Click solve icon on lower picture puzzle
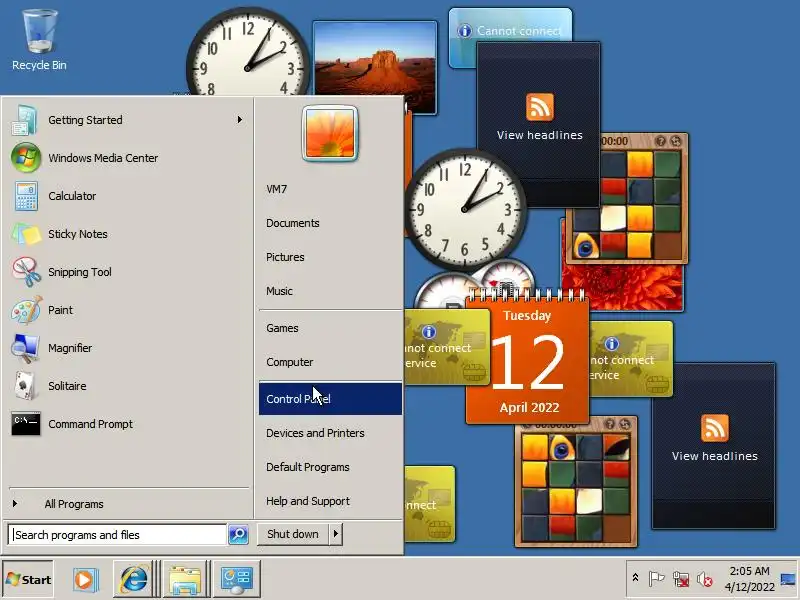The height and width of the screenshot is (600, 800). coord(624,424)
